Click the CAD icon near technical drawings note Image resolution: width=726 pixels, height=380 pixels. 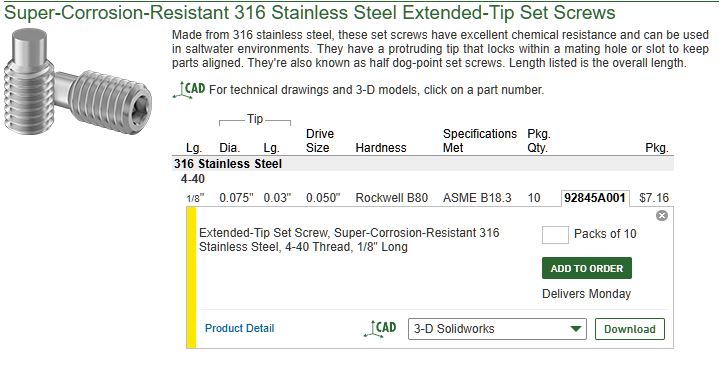[189, 90]
